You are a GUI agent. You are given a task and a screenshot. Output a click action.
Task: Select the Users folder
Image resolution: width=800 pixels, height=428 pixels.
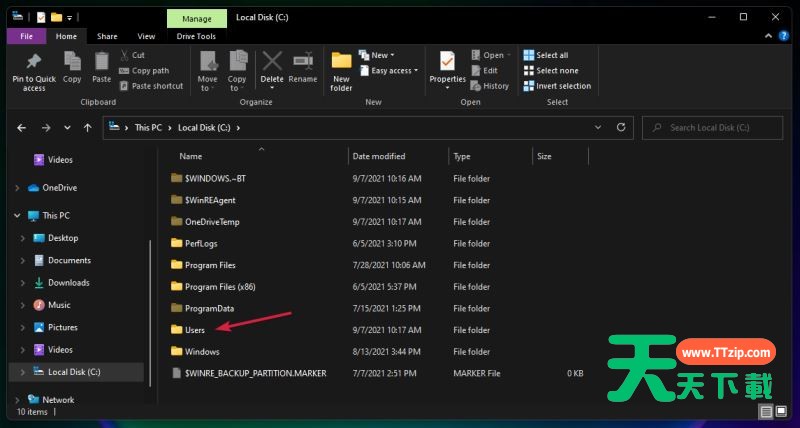click(x=194, y=330)
